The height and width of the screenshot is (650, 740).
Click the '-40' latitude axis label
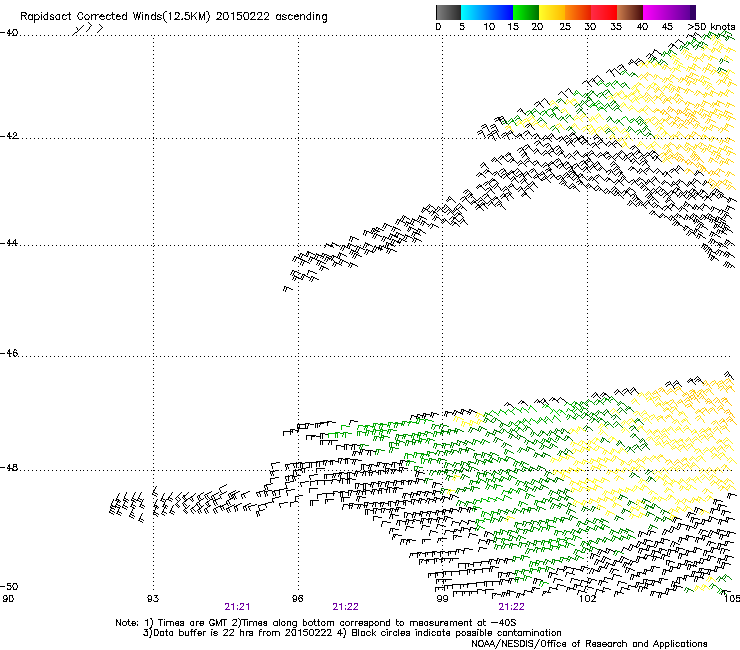(x=9, y=33)
